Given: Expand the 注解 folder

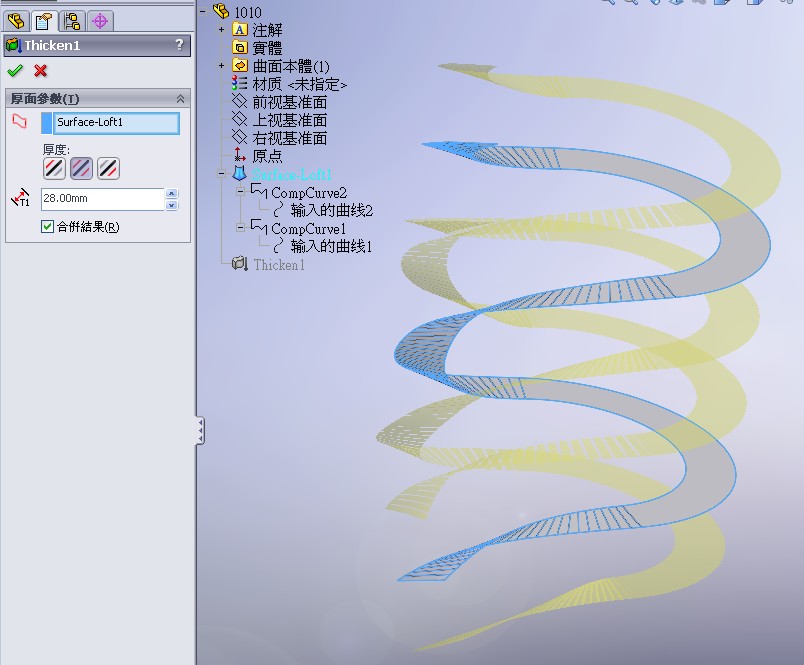Looking at the screenshot, I should 222,30.
